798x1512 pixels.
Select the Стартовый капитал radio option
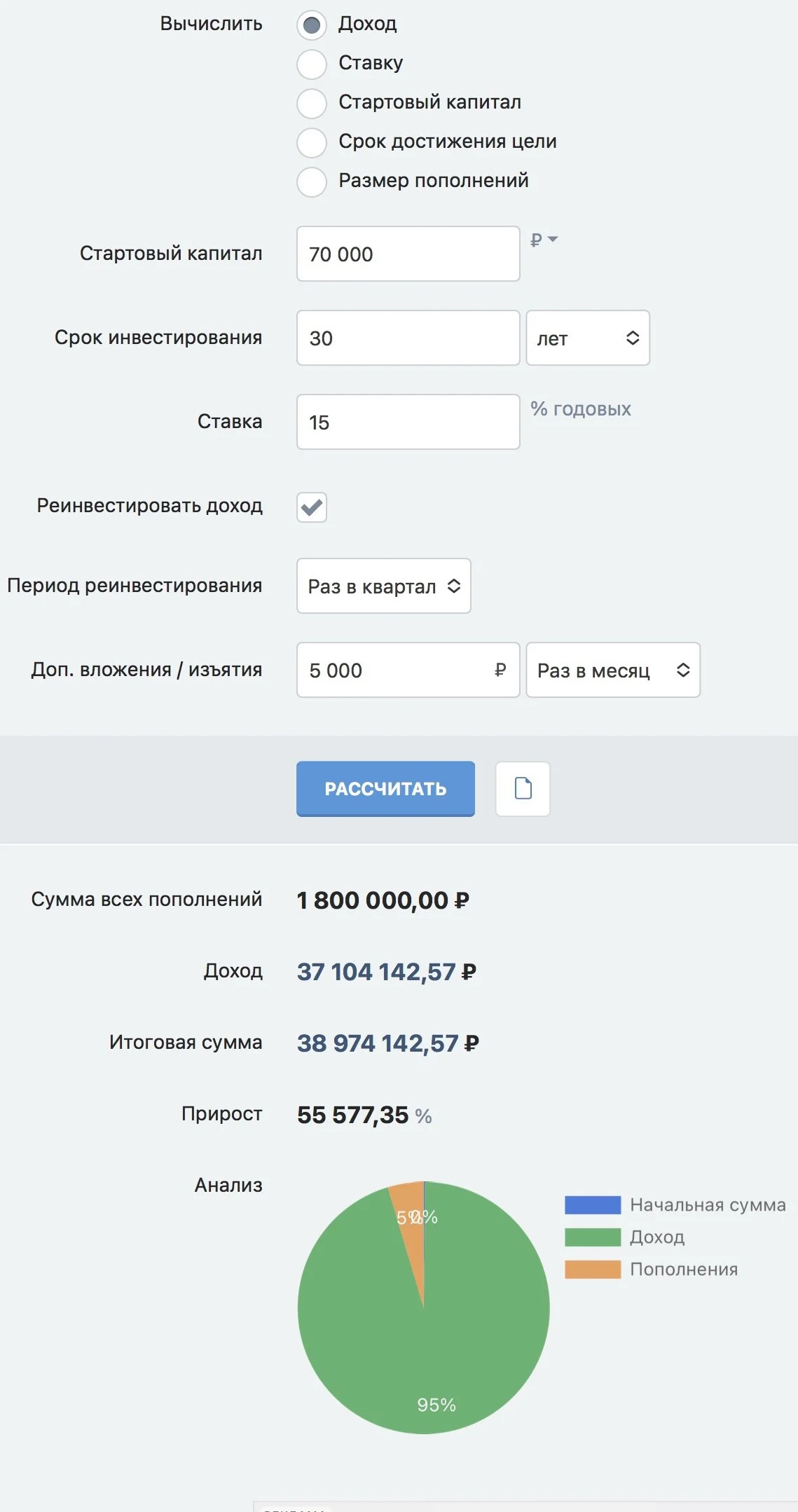pos(312,104)
